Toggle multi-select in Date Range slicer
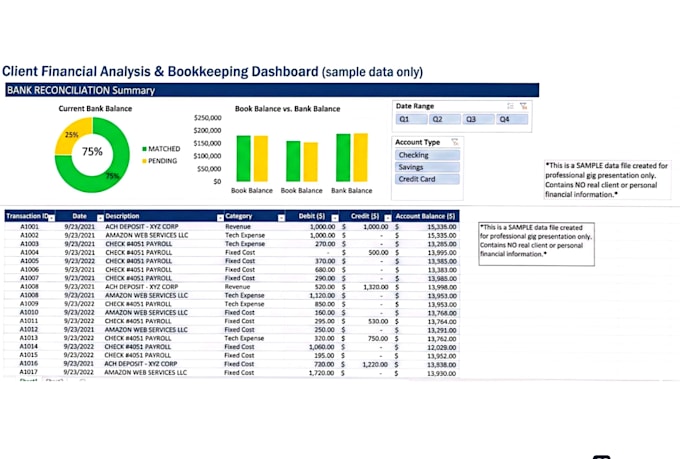Screen dimensions: 680x459 (510, 106)
